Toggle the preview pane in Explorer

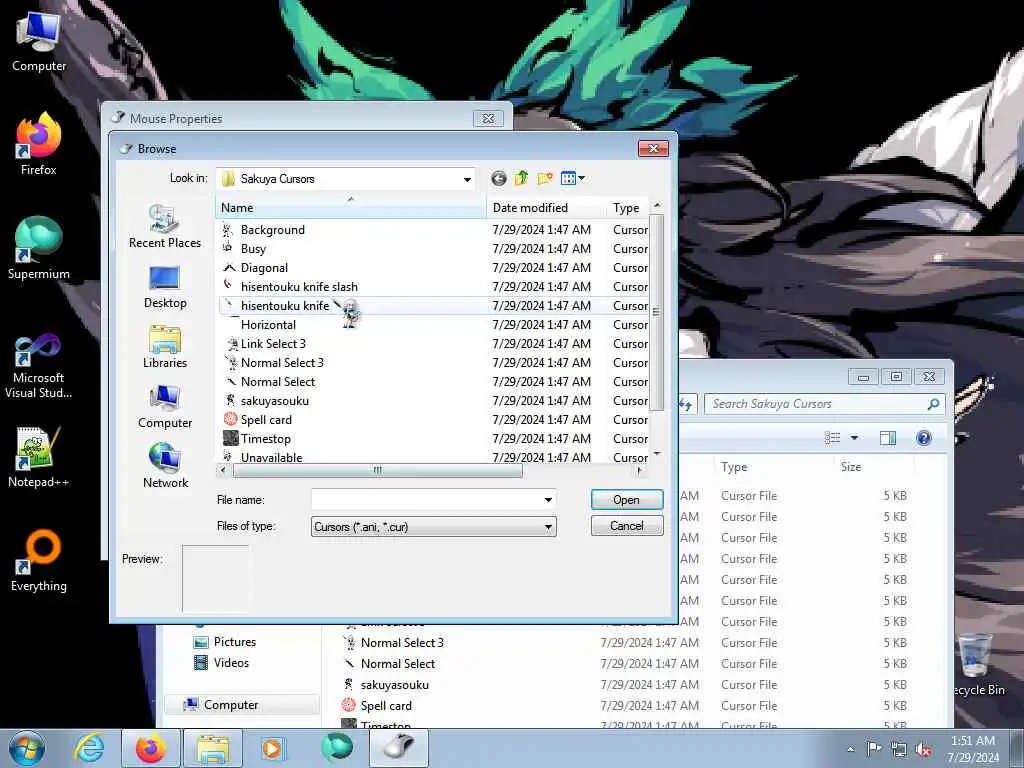pyautogui.click(x=888, y=438)
